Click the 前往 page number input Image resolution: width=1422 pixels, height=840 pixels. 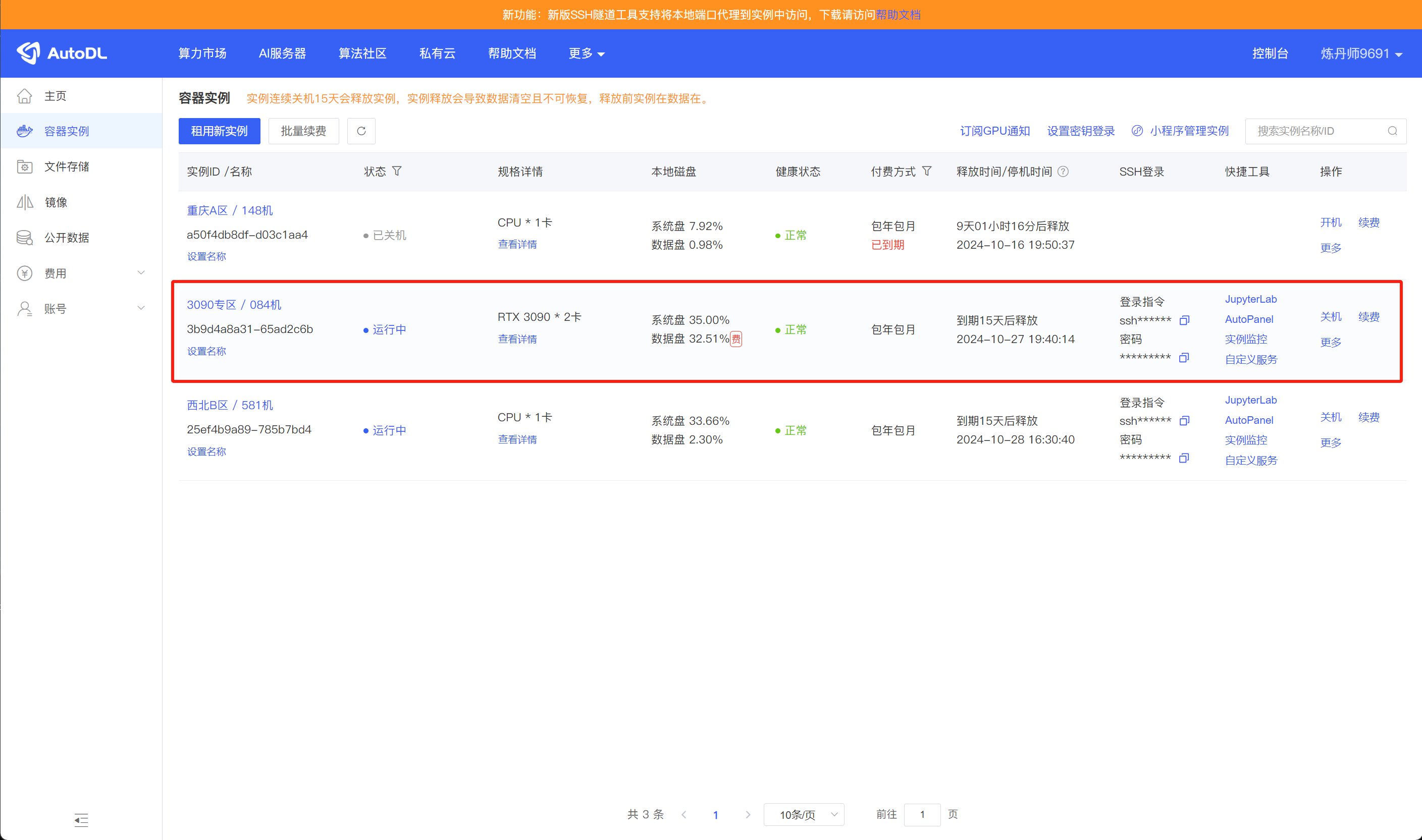[x=922, y=815]
